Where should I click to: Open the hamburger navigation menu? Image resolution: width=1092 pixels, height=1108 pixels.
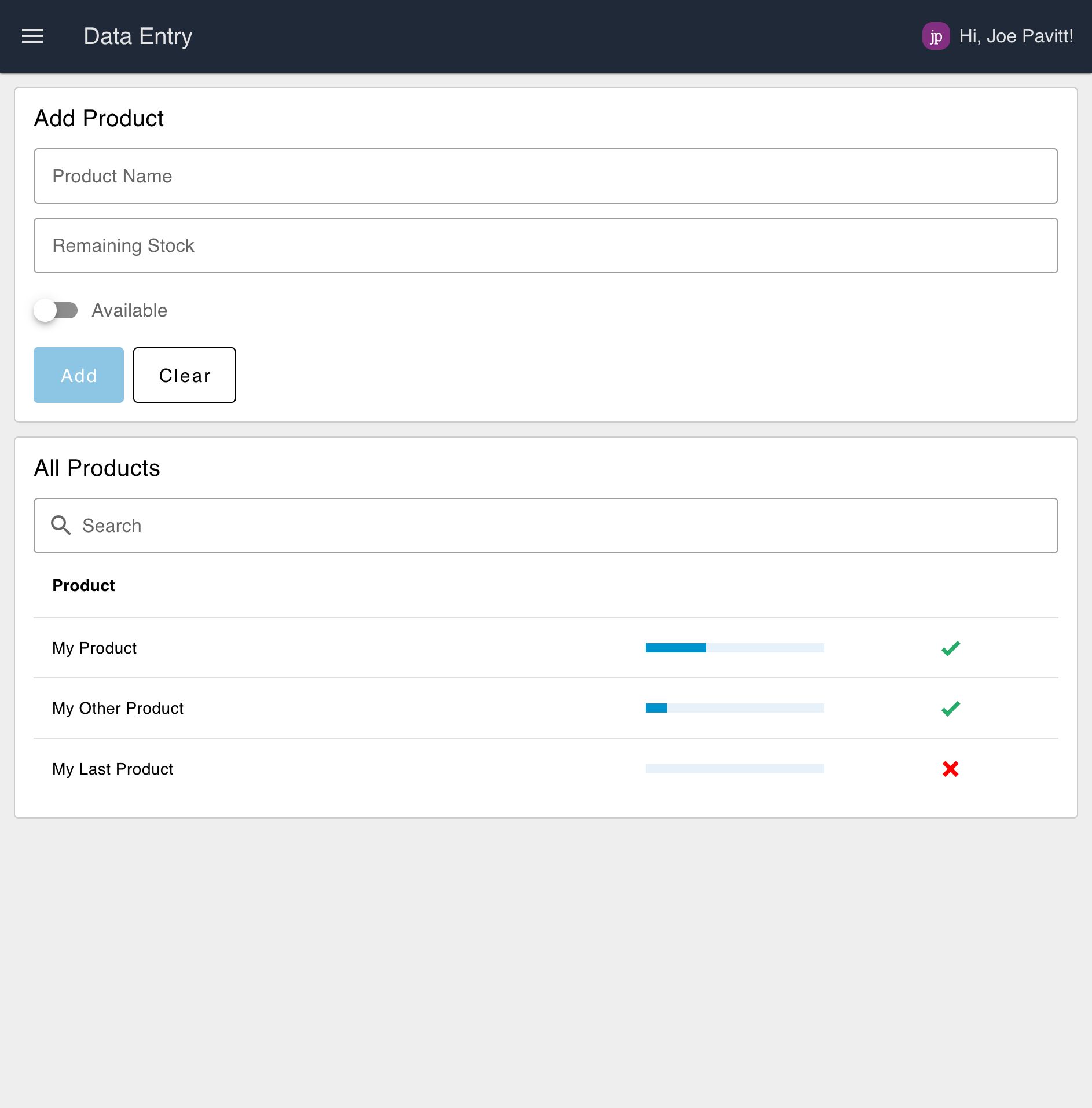pos(33,36)
